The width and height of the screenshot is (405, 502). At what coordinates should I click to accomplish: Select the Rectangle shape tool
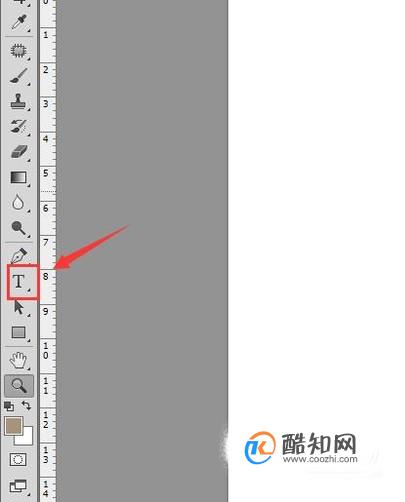[19, 332]
